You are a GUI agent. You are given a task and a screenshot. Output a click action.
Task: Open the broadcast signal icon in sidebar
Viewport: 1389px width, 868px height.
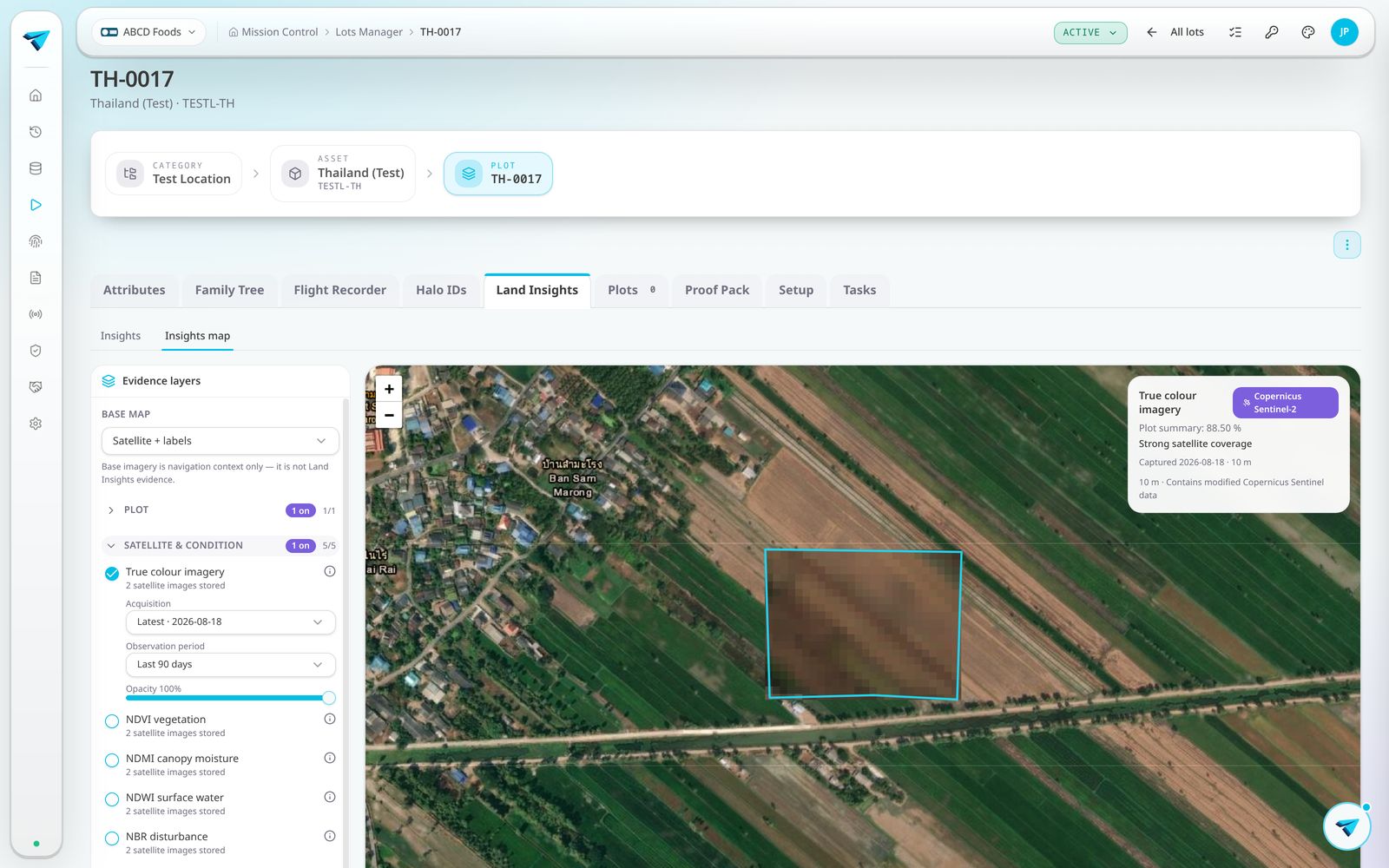pyautogui.click(x=36, y=314)
